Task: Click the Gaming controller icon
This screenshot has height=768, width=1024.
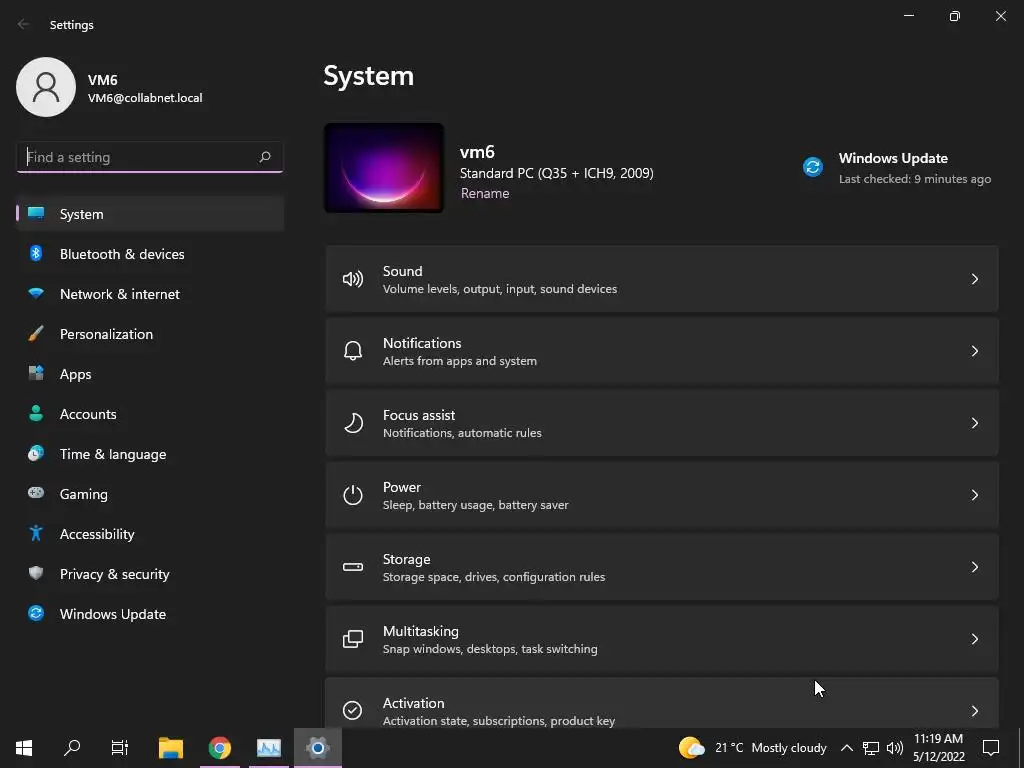Action: 36,493
